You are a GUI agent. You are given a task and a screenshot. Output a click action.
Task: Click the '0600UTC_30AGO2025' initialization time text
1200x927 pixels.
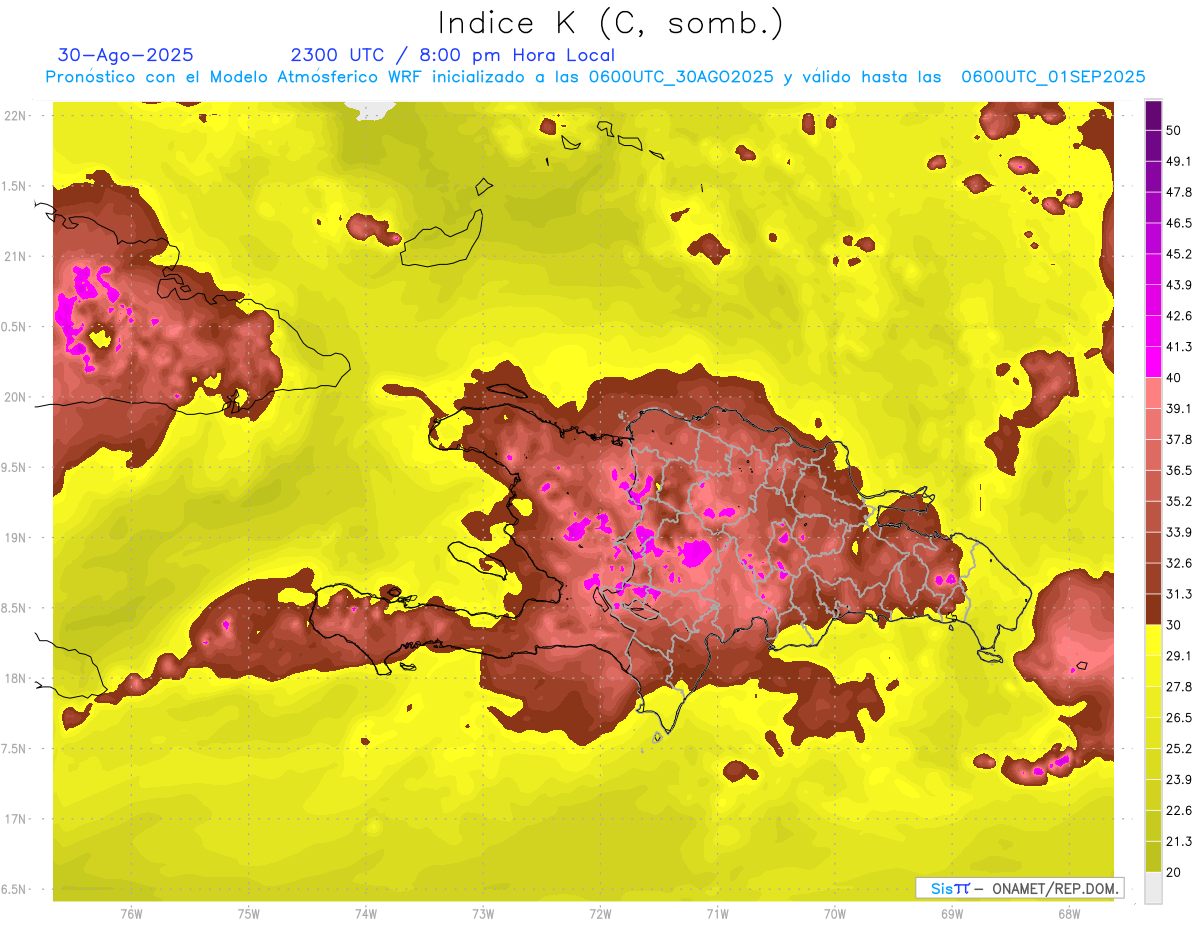pyautogui.click(x=681, y=77)
